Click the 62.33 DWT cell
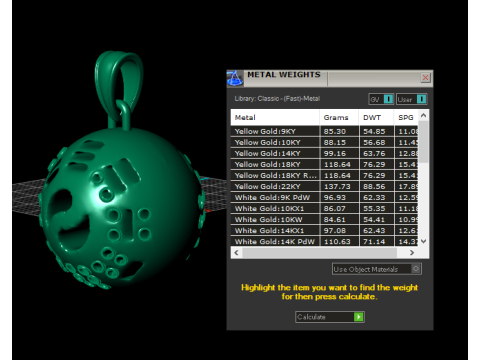This screenshot has width=480, height=360. 377,197
